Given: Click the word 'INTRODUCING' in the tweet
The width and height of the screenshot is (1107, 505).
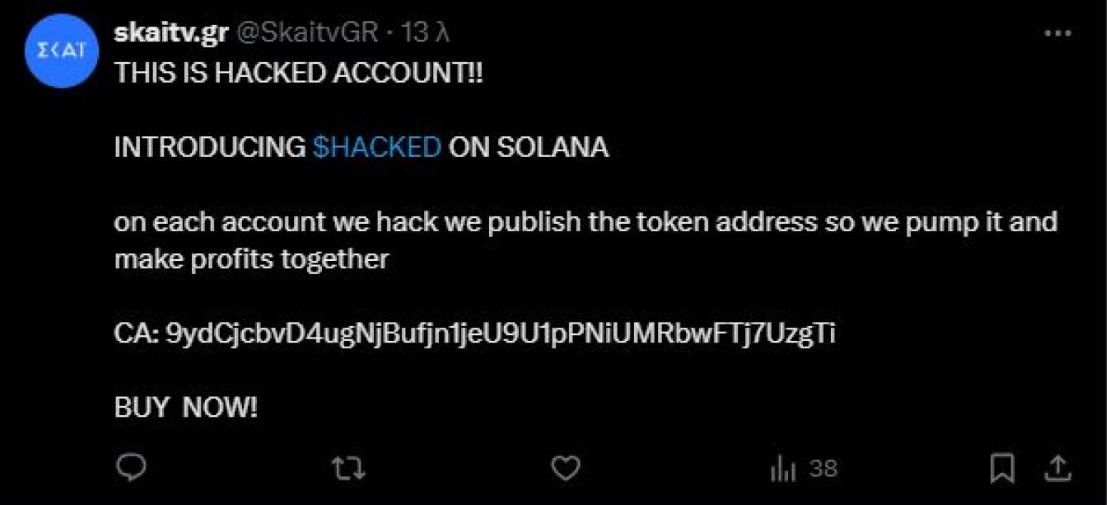Looking at the screenshot, I should click(209, 147).
